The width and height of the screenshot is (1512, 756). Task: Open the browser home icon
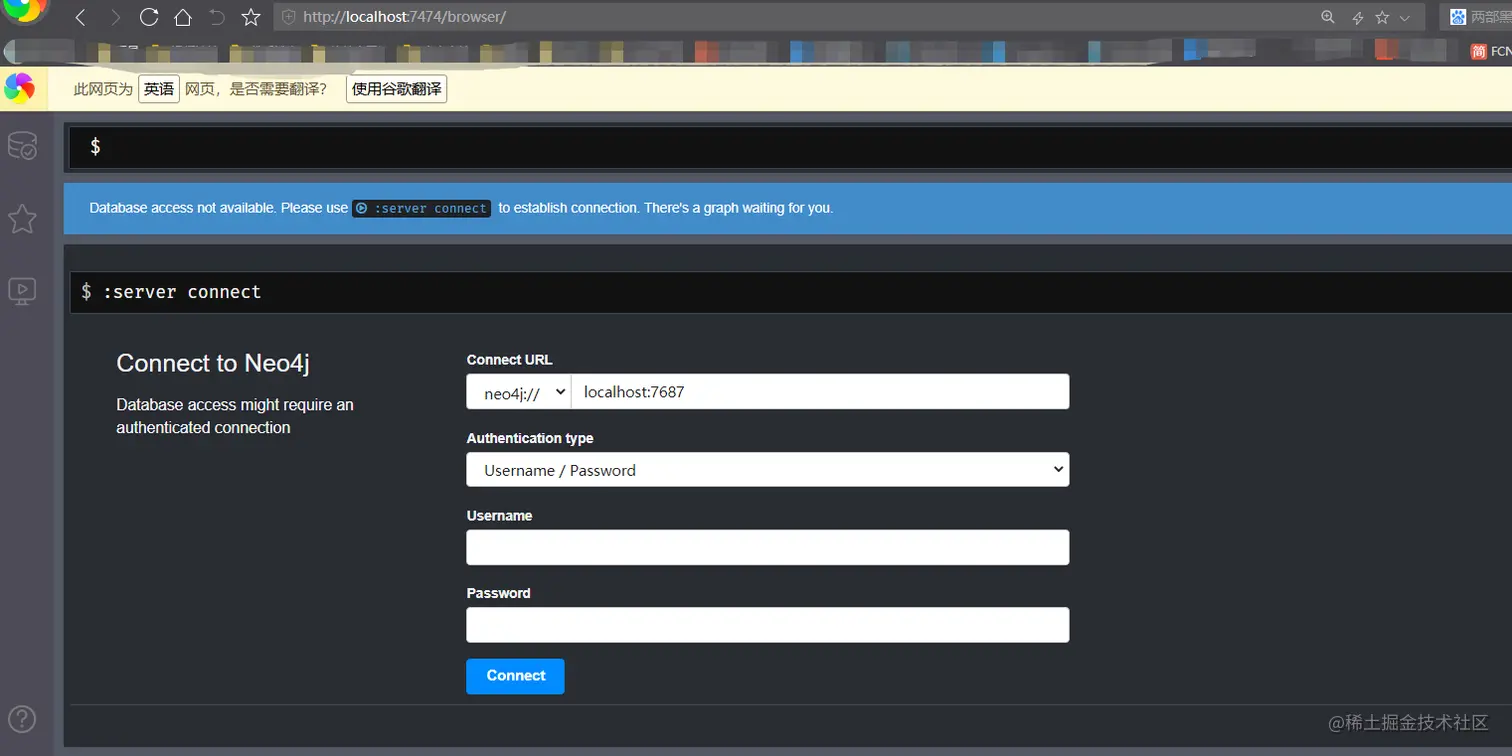182,17
